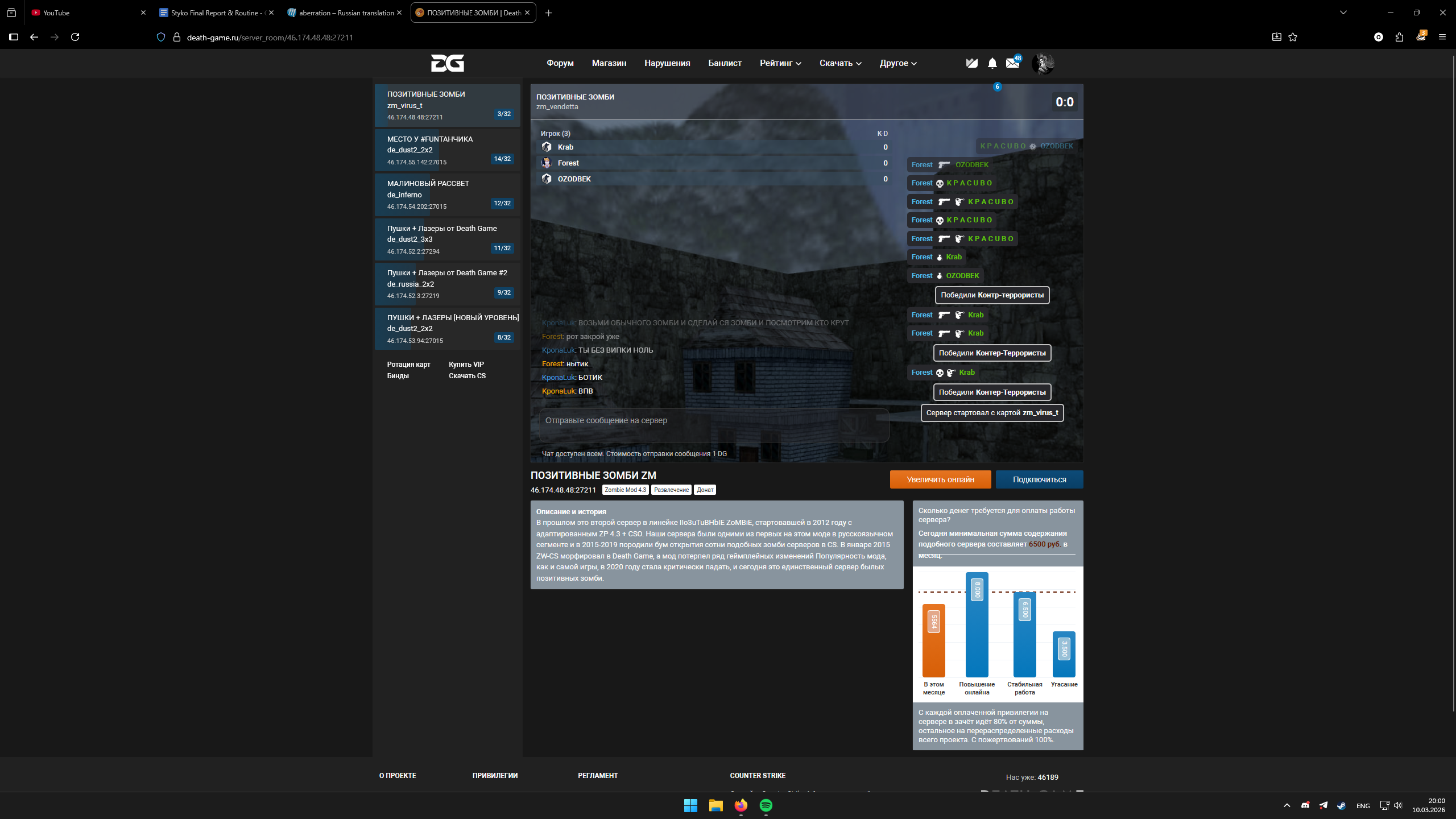Expand the Скачать dropdown menu

(x=840, y=63)
